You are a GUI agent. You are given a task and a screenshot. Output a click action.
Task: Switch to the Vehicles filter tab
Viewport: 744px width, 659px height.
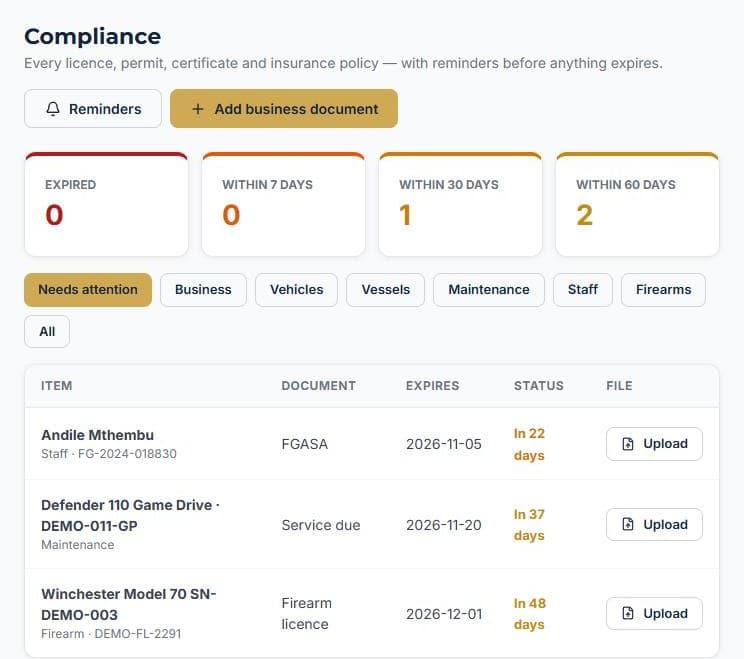click(297, 290)
